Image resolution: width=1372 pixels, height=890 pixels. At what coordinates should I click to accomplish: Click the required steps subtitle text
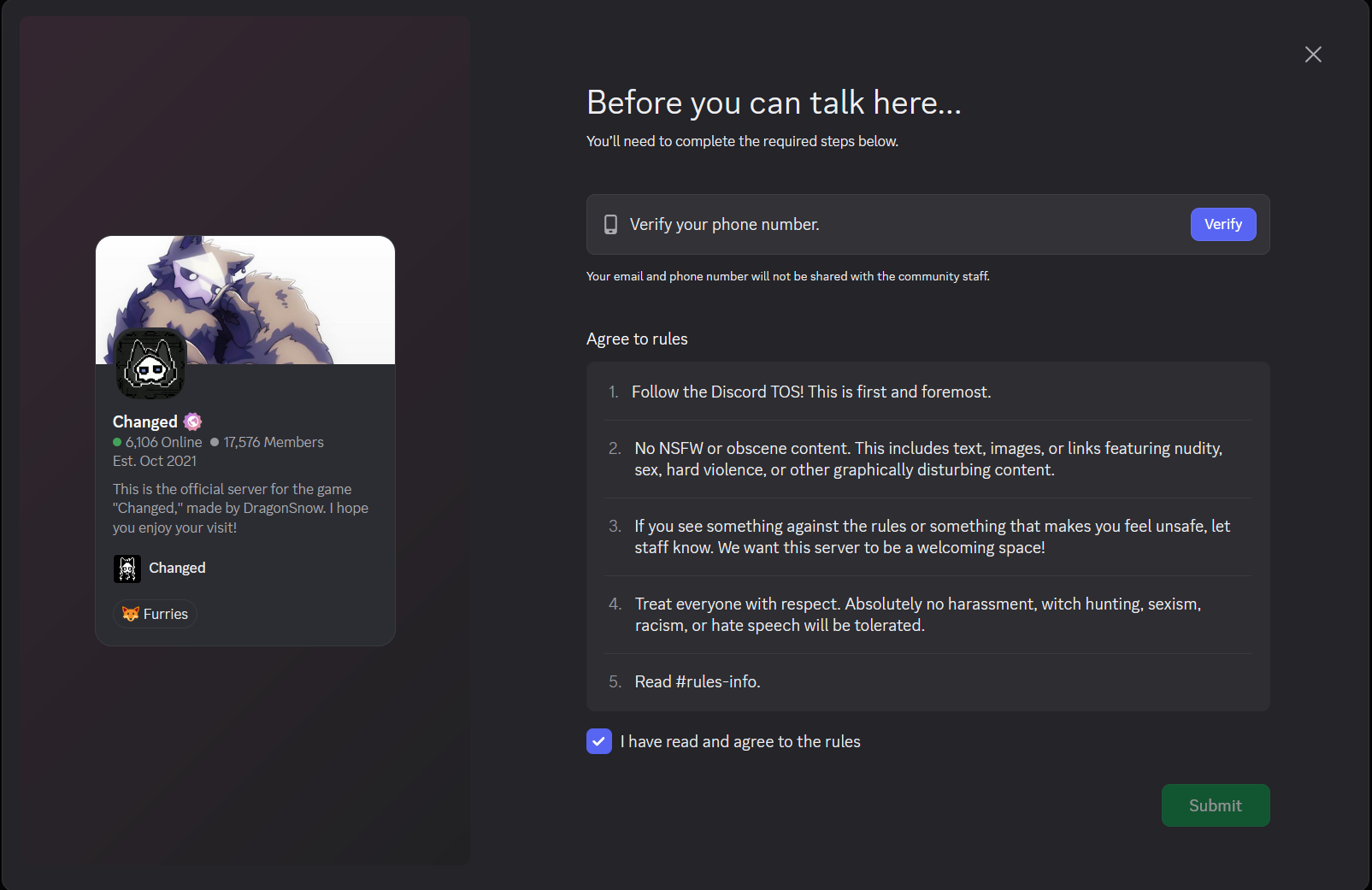pyautogui.click(x=742, y=141)
